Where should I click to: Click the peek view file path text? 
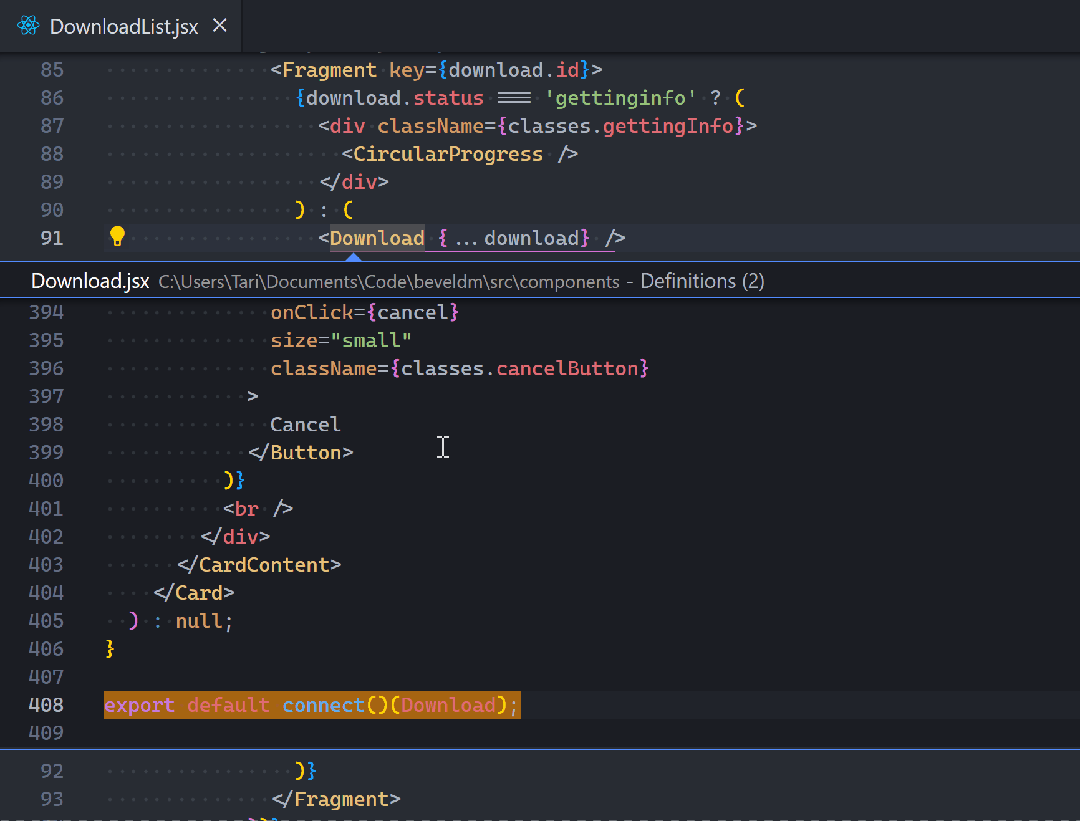tap(389, 282)
